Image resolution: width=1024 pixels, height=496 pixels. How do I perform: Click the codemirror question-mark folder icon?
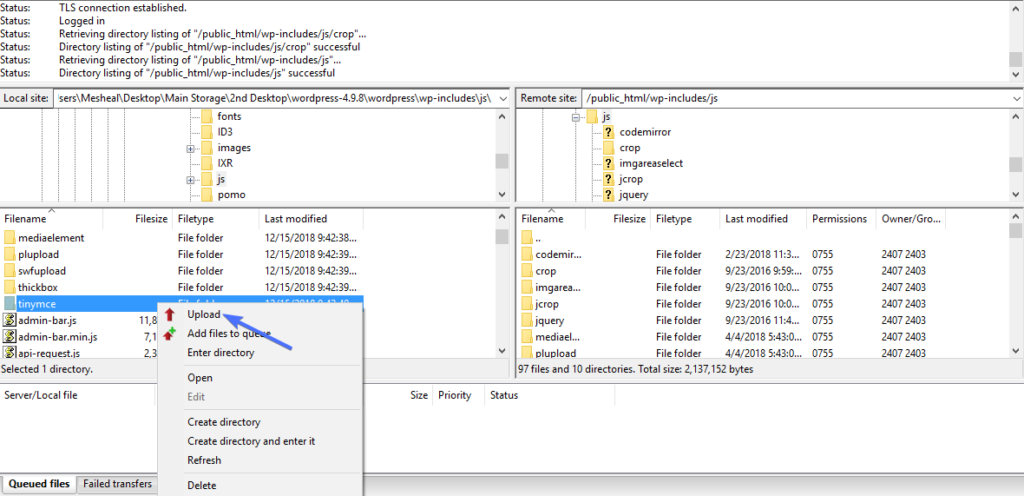[x=606, y=132]
